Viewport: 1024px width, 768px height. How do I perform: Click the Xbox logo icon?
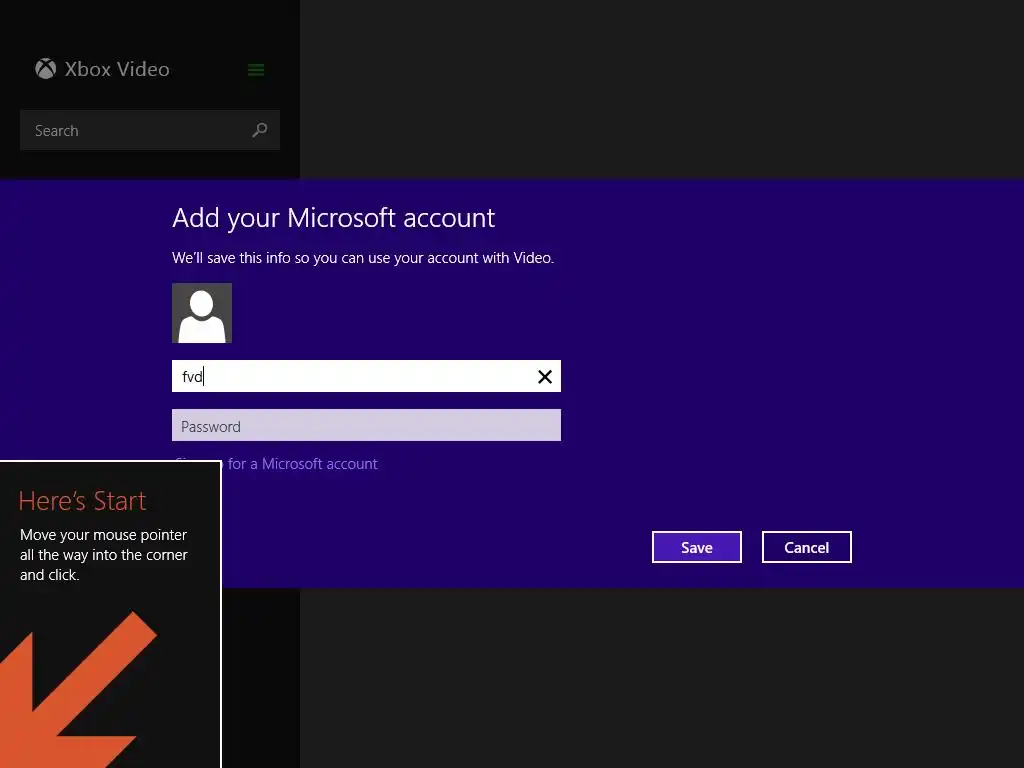tap(46, 69)
